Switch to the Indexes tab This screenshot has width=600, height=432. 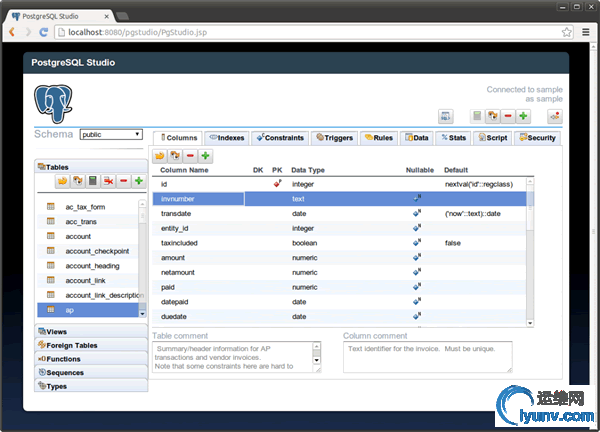coord(227,138)
